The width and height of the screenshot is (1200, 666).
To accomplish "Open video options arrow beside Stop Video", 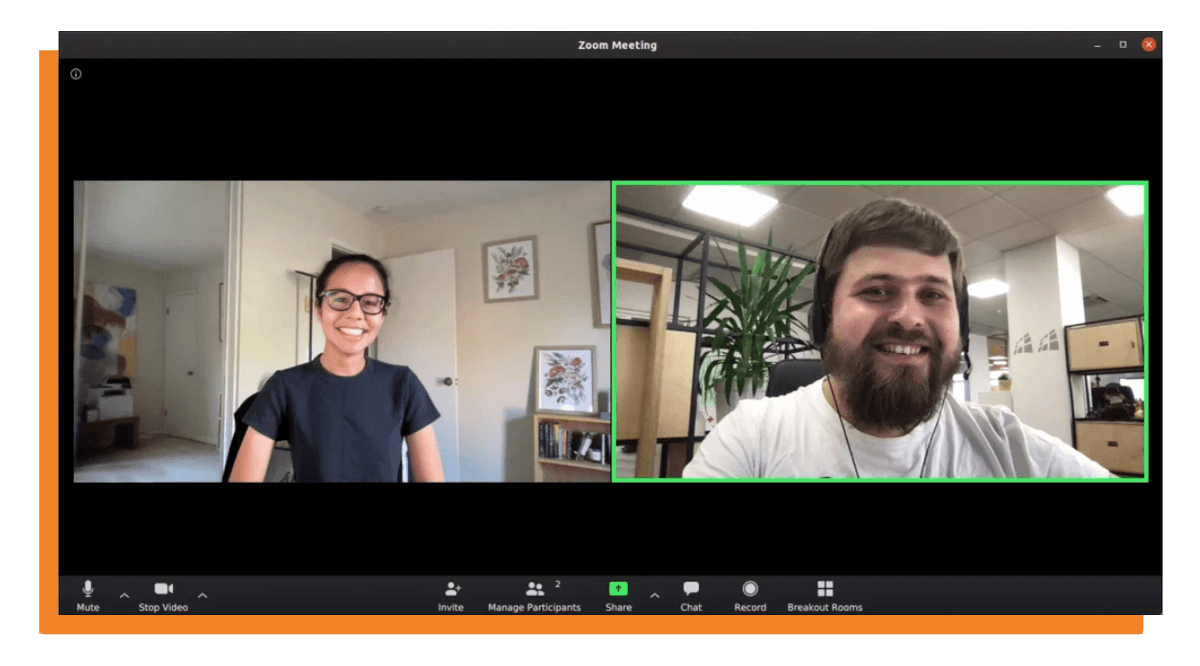I will (x=202, y=596).
